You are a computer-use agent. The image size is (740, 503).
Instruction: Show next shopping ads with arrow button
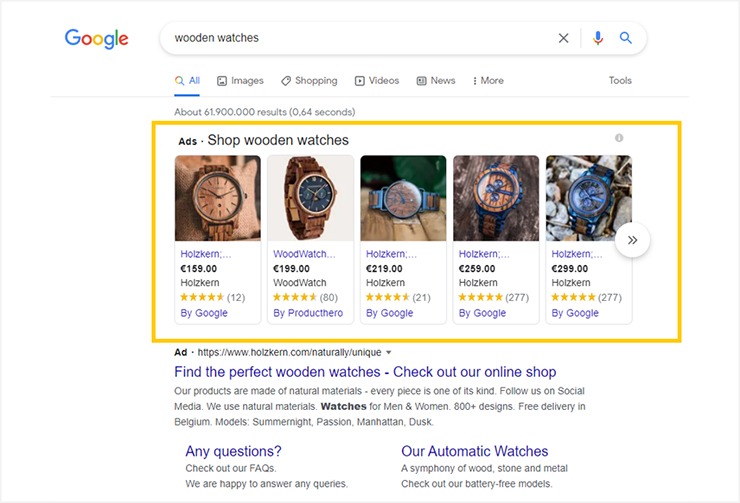click(x=632, y=240)
